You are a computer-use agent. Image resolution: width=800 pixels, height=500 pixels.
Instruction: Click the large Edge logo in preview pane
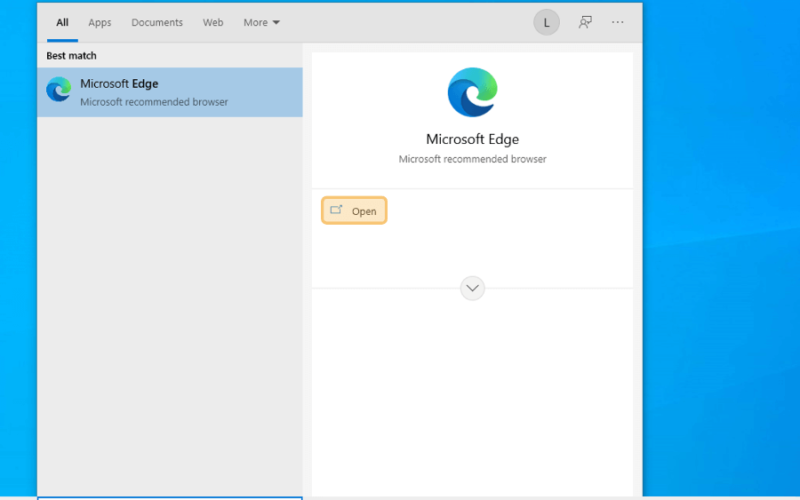(472, 92)
